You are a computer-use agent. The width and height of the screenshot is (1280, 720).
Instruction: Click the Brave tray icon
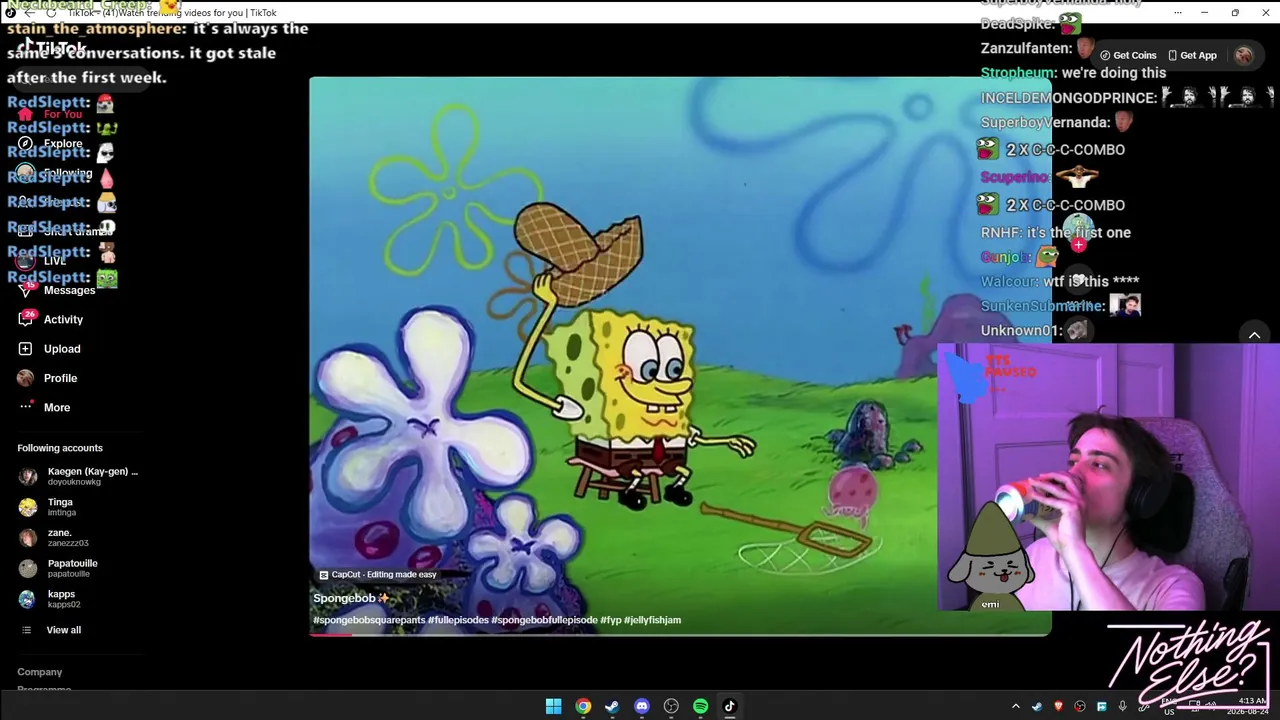pyautogui.click(x=1058, y=707)
